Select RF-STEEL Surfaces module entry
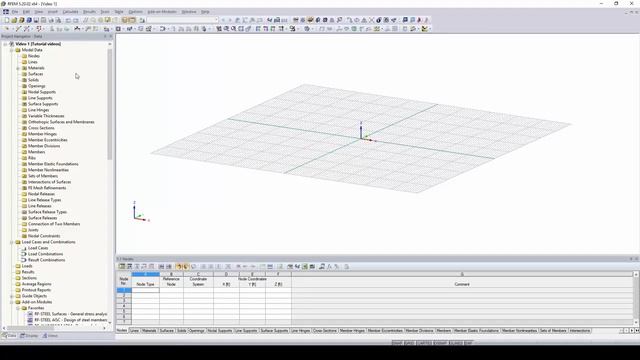 [71, 314]
